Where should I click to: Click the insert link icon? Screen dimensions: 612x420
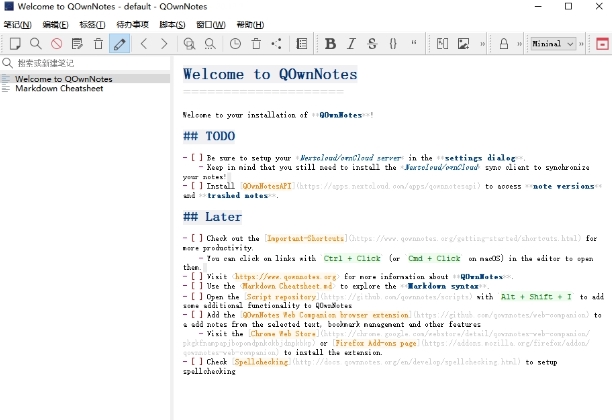[442, 43]
